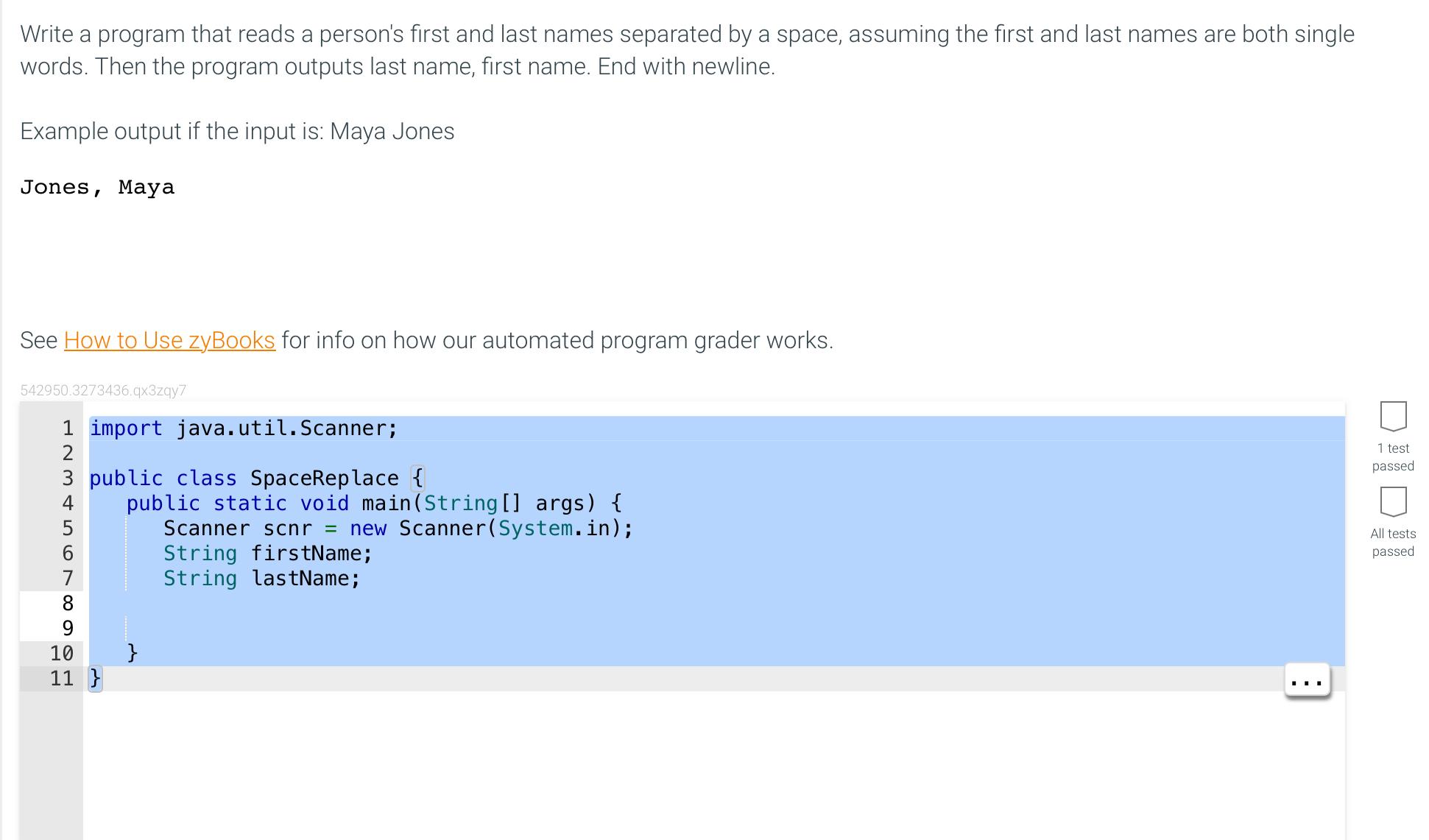Click line number 5 beside Scanner declaration
Image resolution: width=1429 pixels, height=840 pixels.
click(x=67, y=527)
